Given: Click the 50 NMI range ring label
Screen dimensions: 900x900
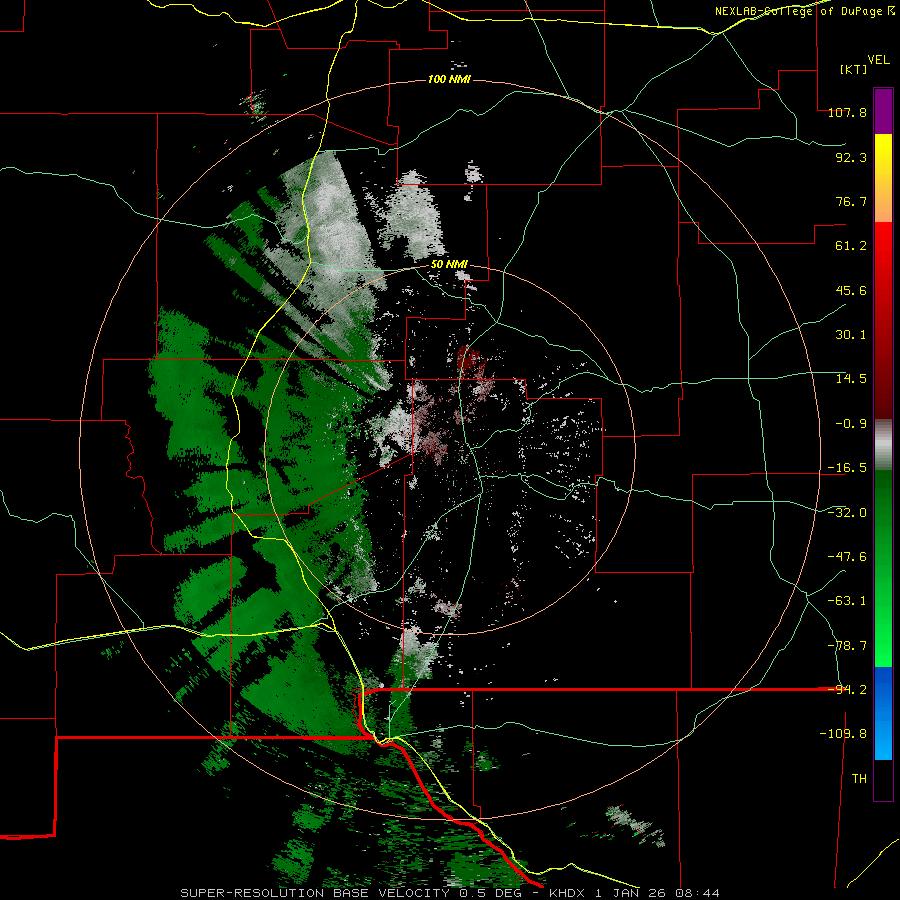Looking at the screenshot, I should coord(449,265).
